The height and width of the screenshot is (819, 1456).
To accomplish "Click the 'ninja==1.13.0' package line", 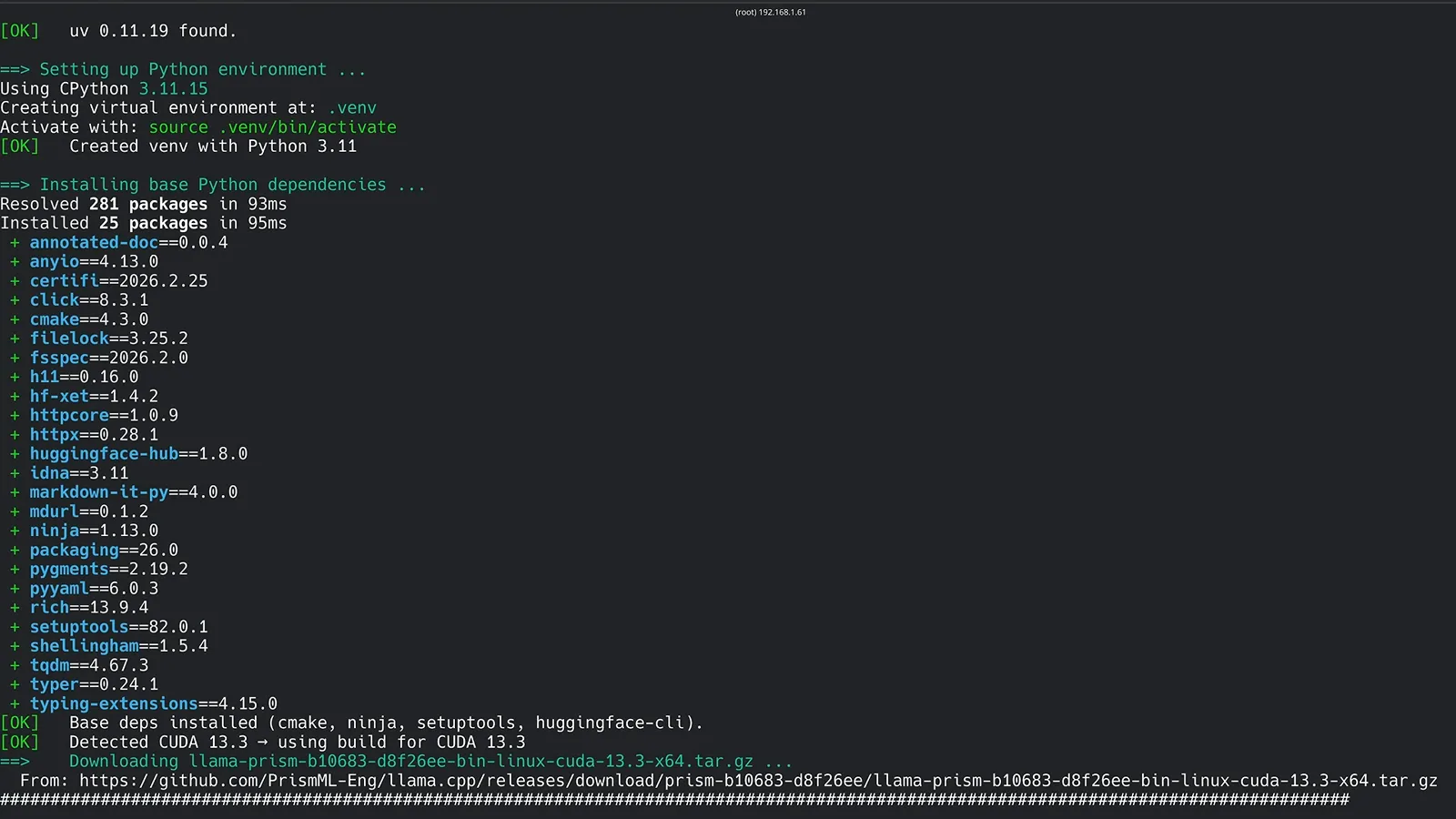I will tap(94, 531).
